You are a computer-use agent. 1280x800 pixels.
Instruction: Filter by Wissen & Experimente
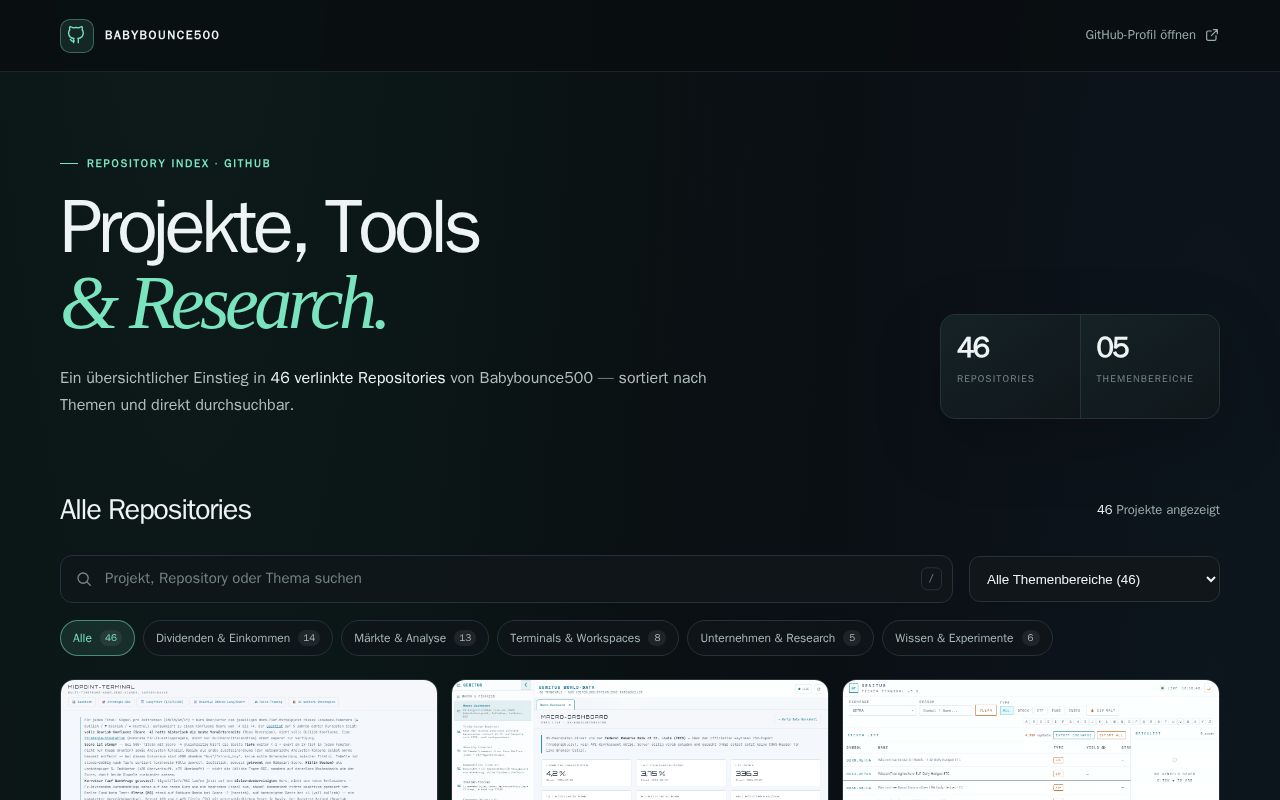pyautogui.click(x=967, y=638)
